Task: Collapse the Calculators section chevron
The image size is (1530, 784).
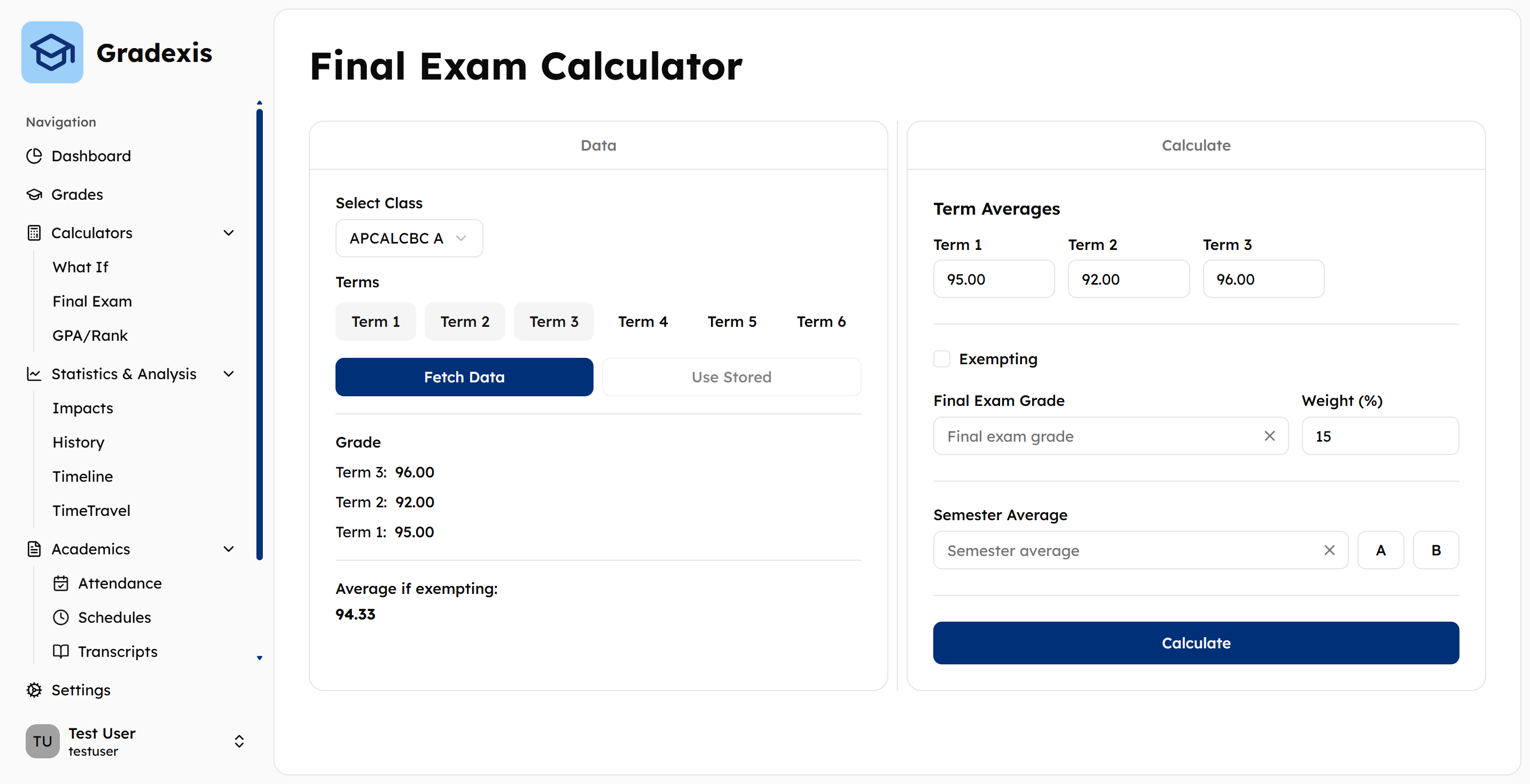Action: click(x=229, y=233)
